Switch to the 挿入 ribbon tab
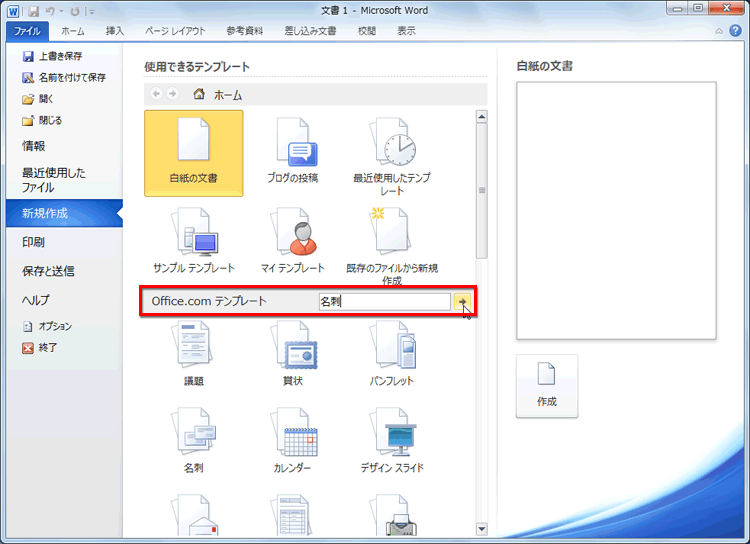This screenshot has width=750, height=544. coord(115,31)
